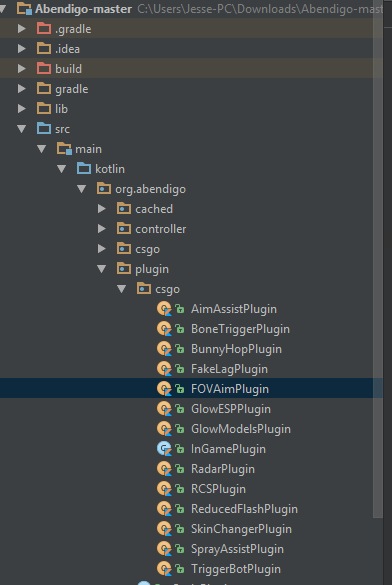This screenshot has height=585, width=392.
Task: Click the green lock icon beside RadarPlugin
Action: point(180,469)
